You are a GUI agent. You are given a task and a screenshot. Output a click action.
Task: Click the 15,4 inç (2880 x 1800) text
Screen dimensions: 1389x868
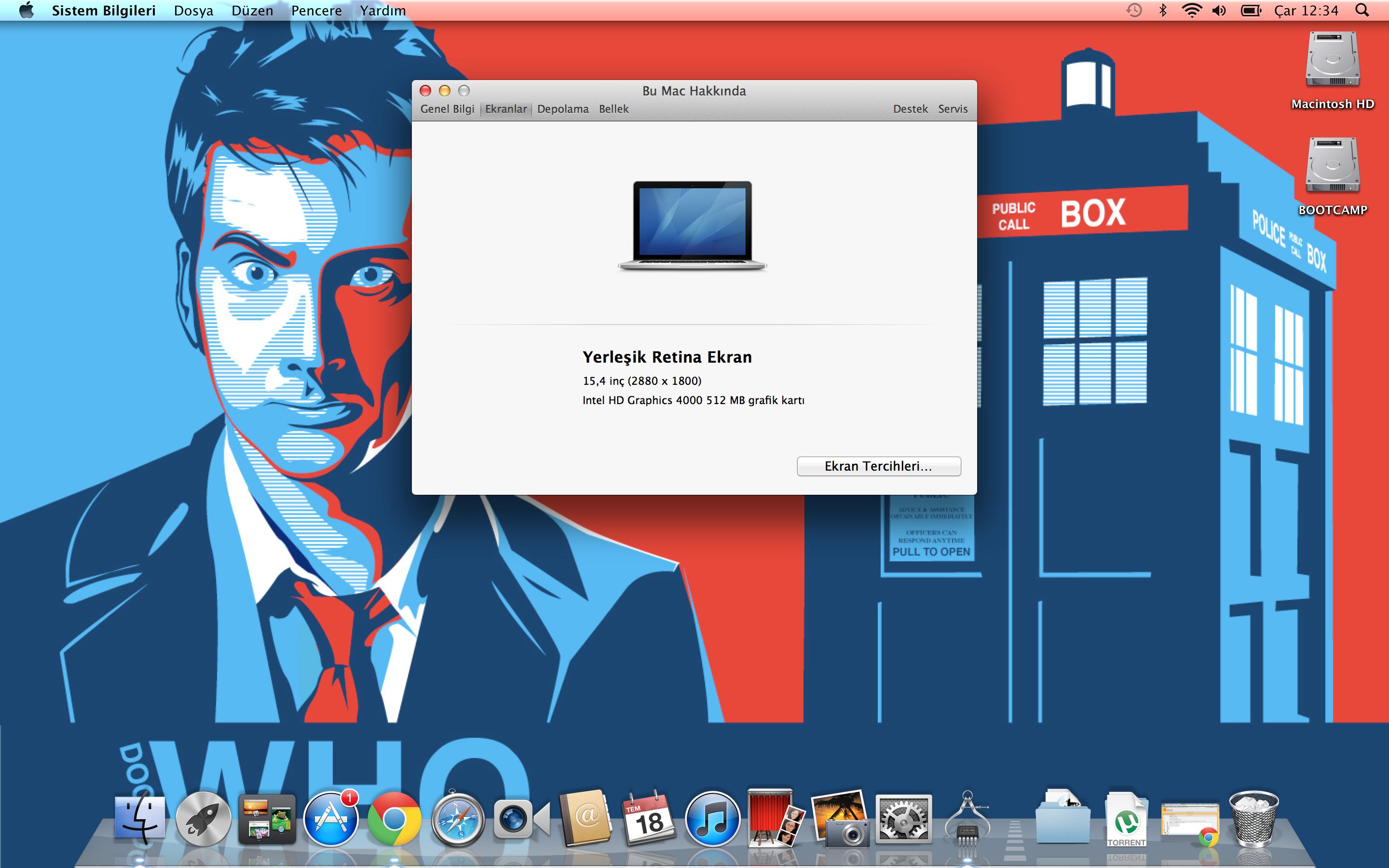tap(642, 381)
